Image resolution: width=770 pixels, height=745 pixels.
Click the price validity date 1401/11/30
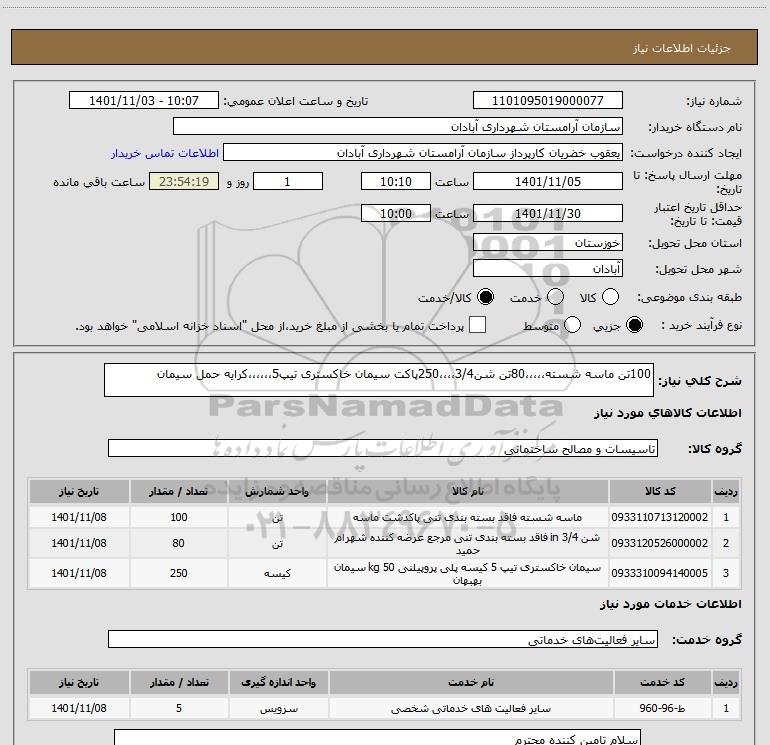(x=548, y=214)
